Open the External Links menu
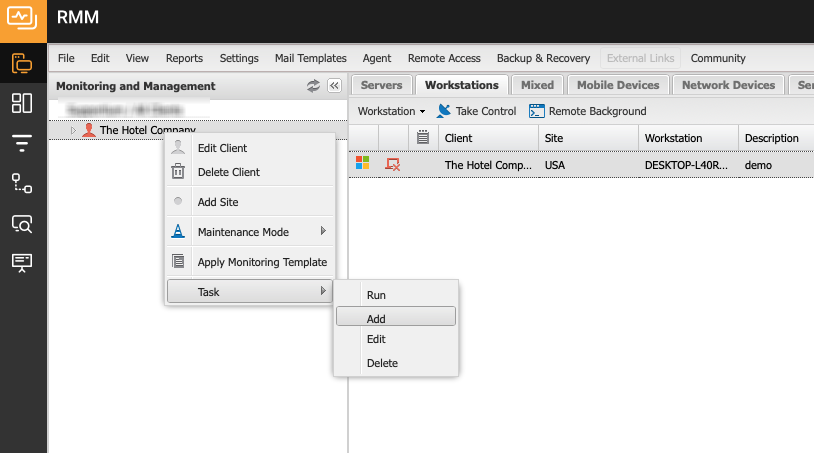The height and width of the screenshot is (453, 814). click(640, 58)
